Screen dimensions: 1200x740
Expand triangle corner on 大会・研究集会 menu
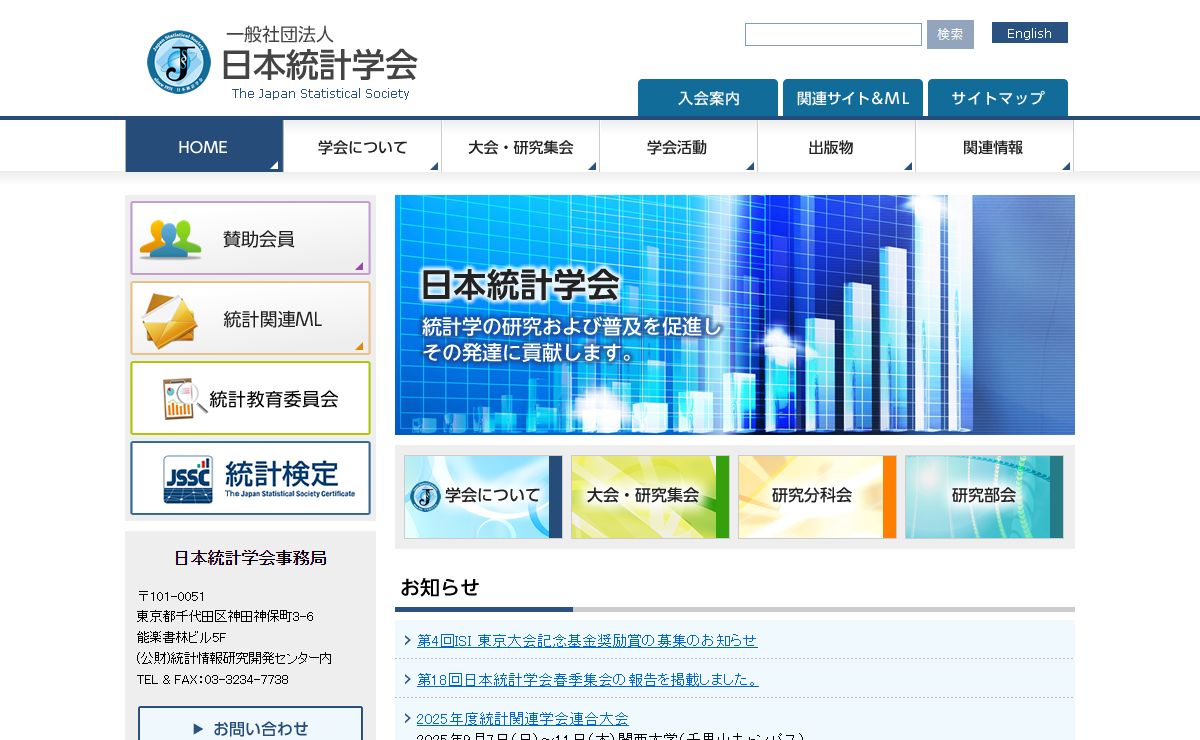pyautogui.click(x=592, y=166)
